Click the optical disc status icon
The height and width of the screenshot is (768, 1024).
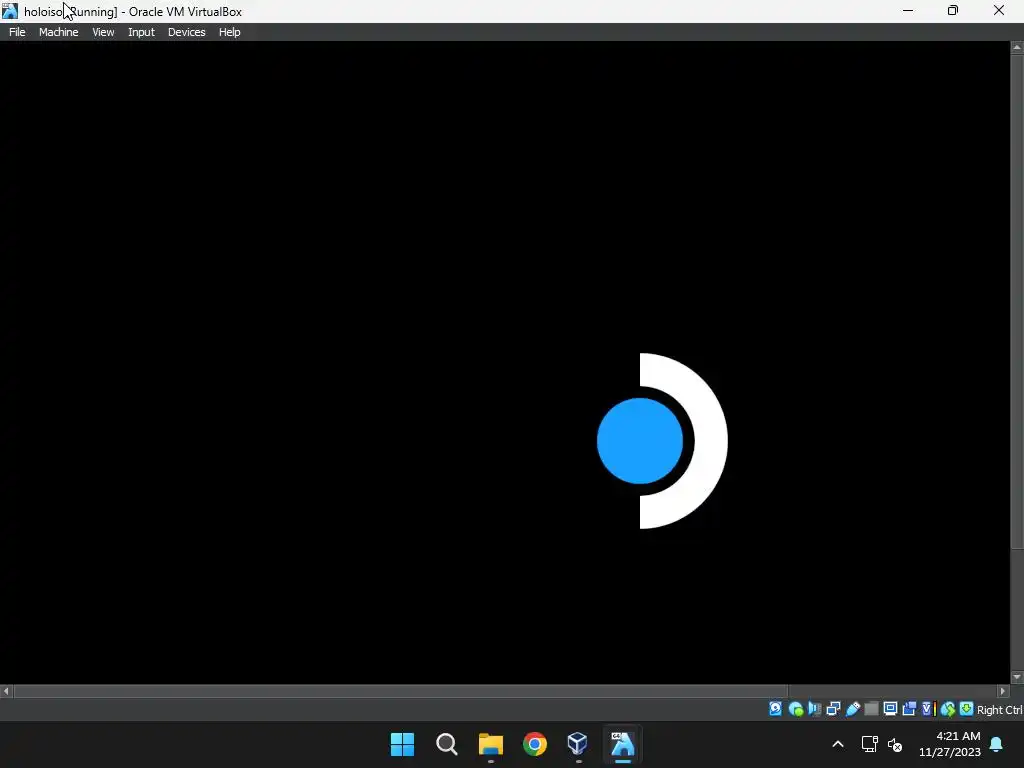(x=795, y=709)
